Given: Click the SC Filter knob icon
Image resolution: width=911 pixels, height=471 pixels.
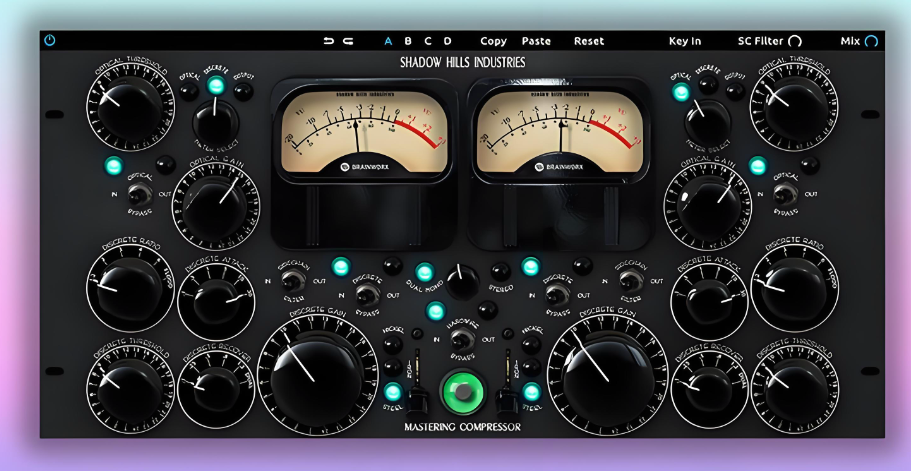Looking at the screenshot, I should 795,41.
